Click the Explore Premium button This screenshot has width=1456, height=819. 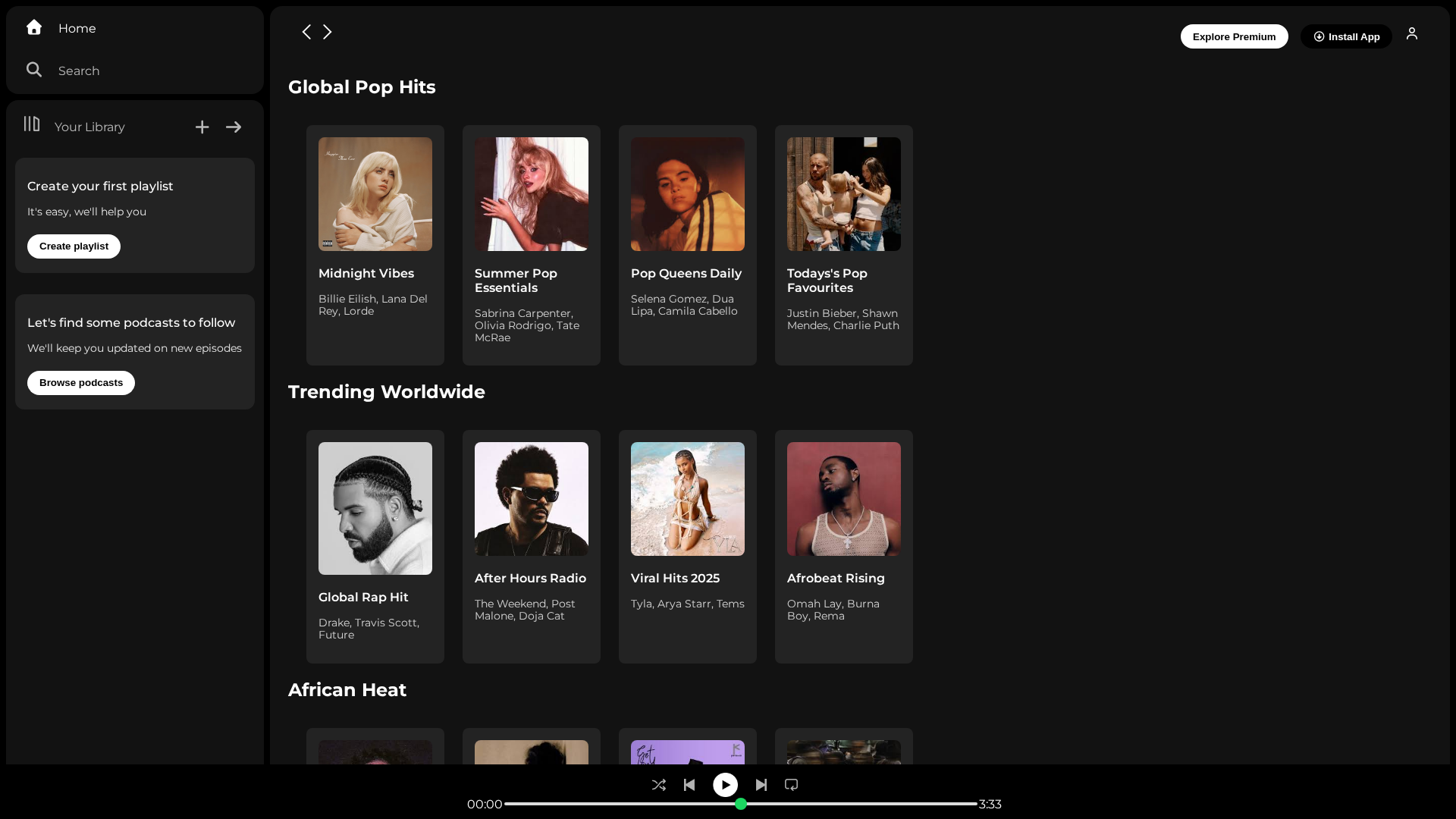(x=1234, y=36)
